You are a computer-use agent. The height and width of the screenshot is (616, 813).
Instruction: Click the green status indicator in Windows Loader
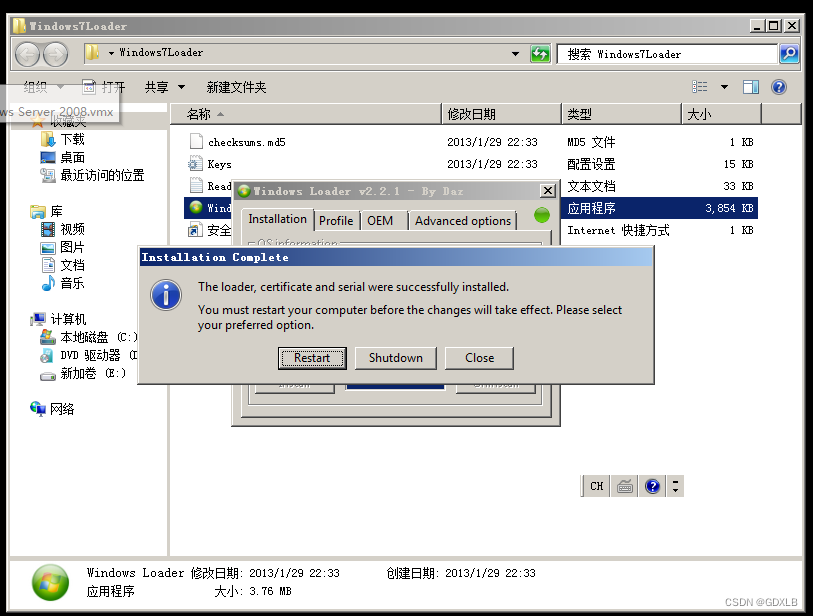click(x=542, y=215)
